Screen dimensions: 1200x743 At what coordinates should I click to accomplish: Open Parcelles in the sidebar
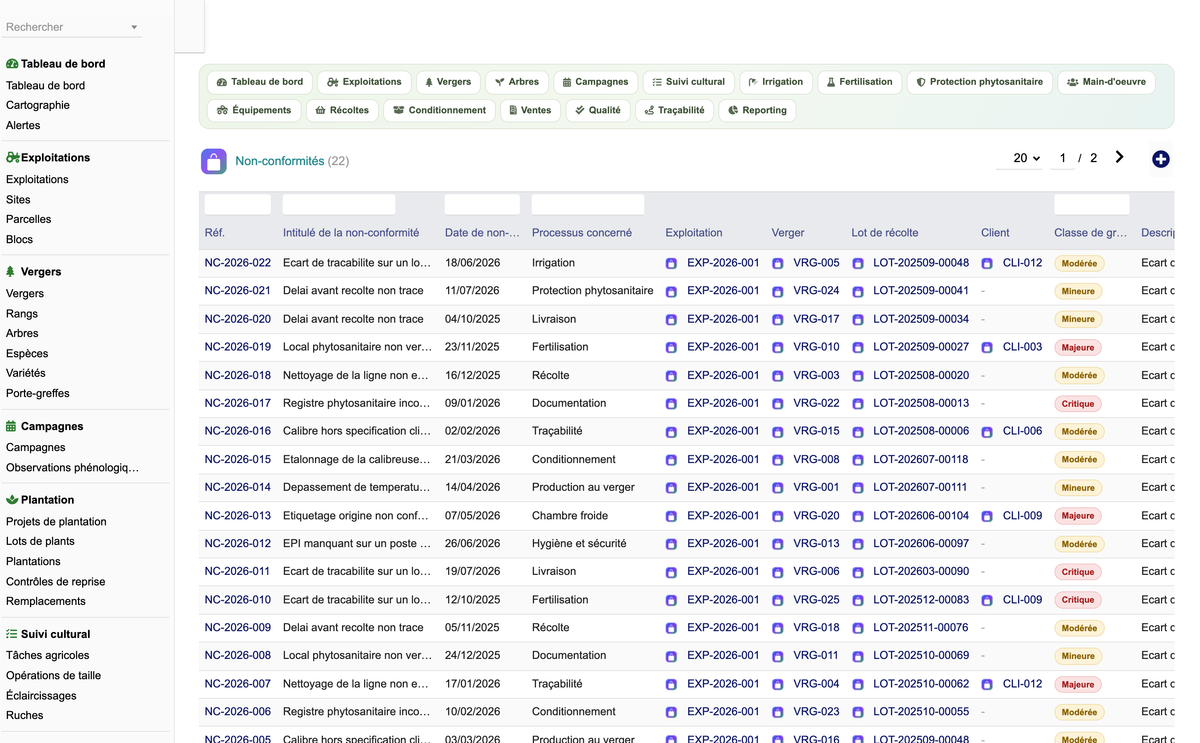tap(28, 219)
